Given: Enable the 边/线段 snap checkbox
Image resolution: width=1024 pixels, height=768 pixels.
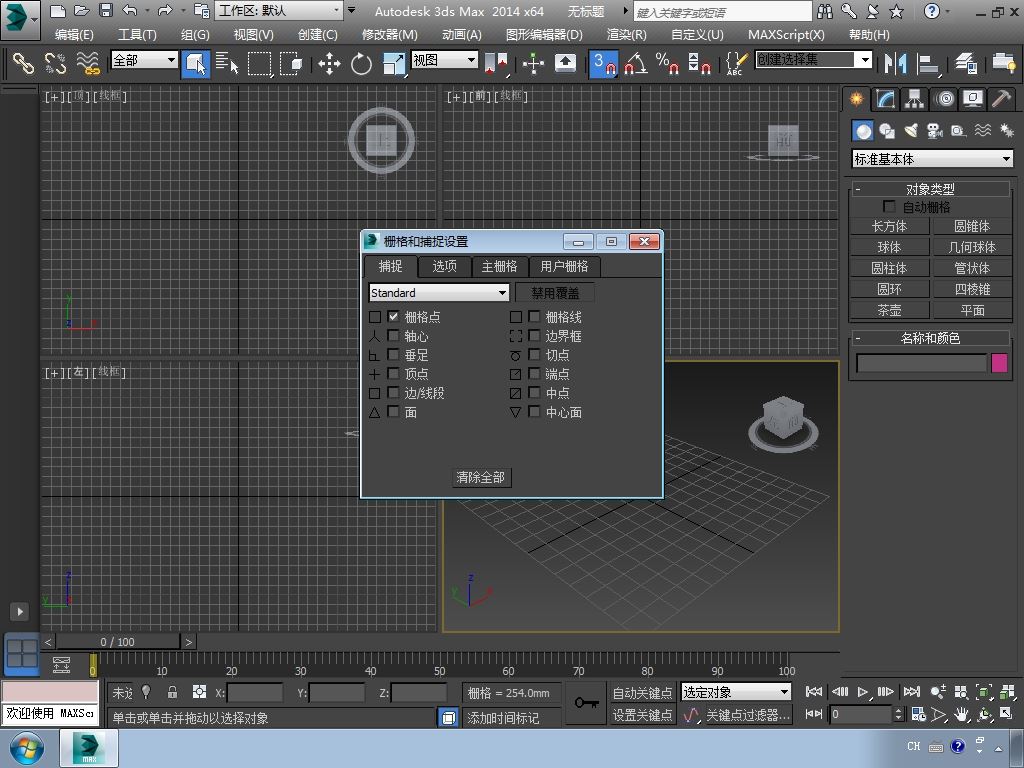Looking at the screenshot, I should 393,392.
